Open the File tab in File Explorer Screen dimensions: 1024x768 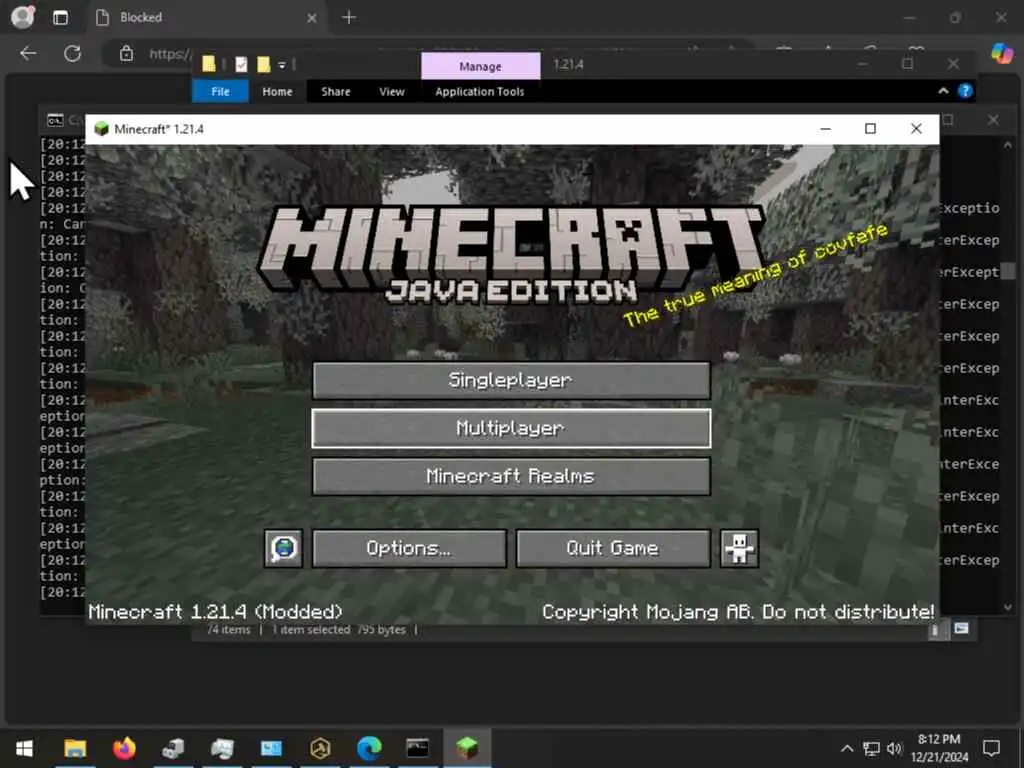[x=220, y=91]
